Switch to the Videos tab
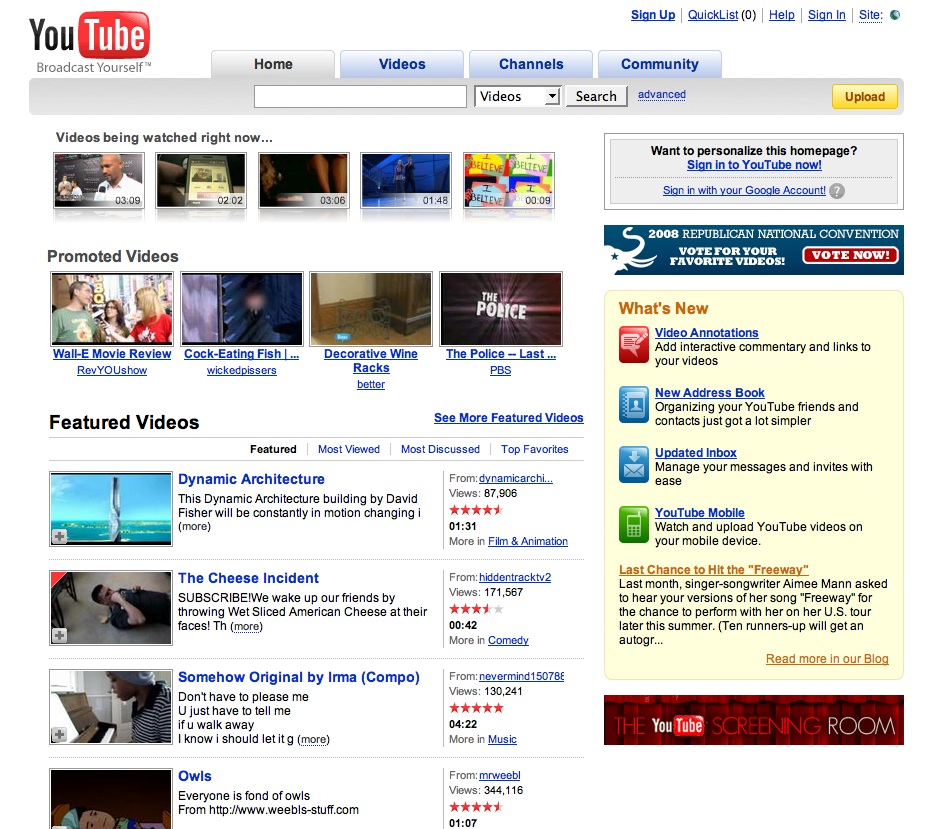This screenshot has height=829, width=952. pos(402,64)
